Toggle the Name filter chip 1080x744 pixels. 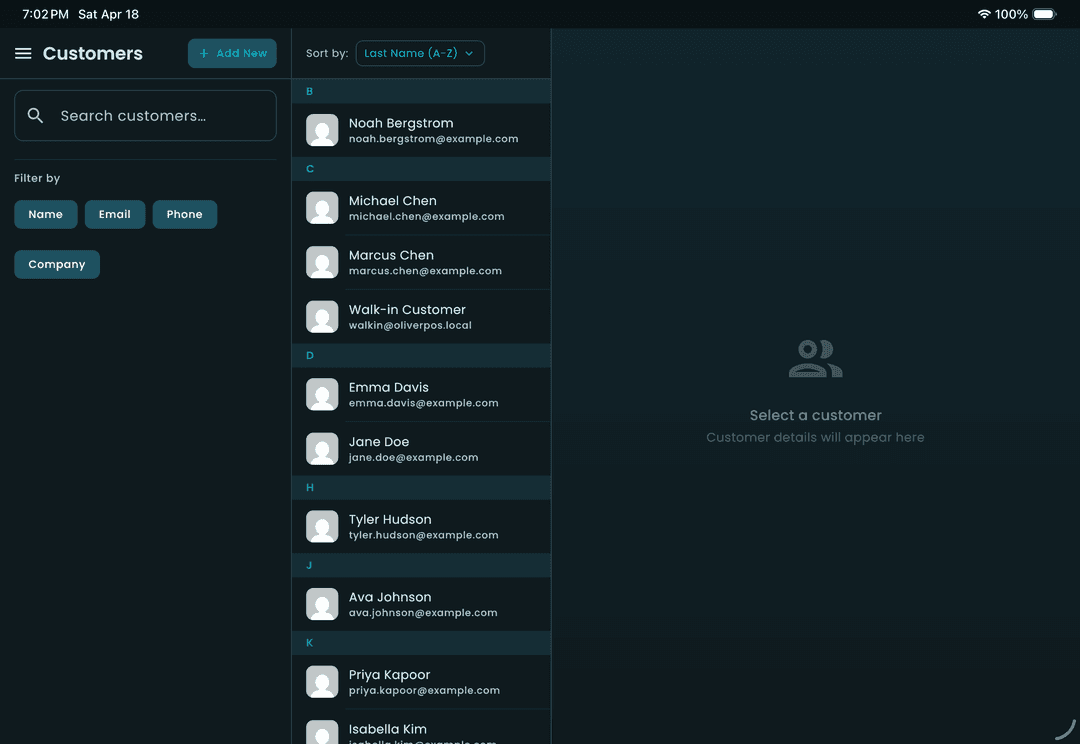point(45,214)
